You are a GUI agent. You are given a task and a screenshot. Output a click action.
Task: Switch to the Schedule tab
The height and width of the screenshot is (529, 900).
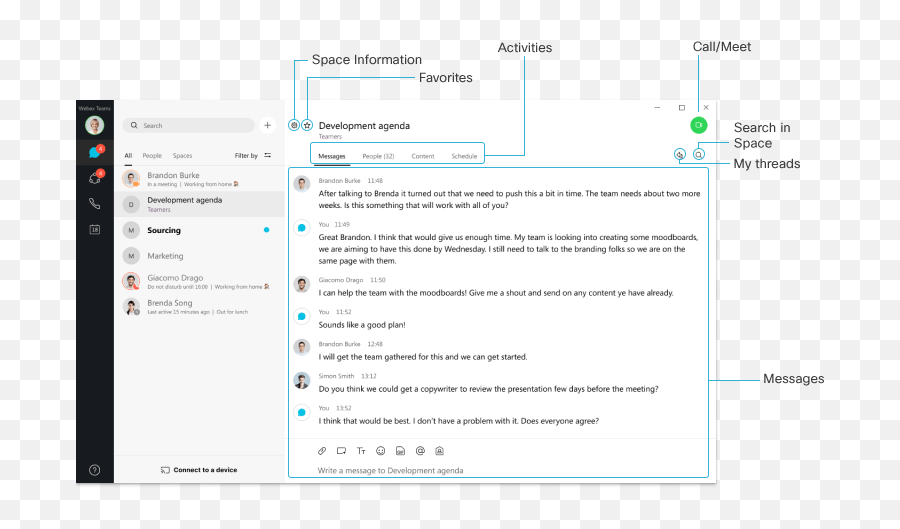464,156
